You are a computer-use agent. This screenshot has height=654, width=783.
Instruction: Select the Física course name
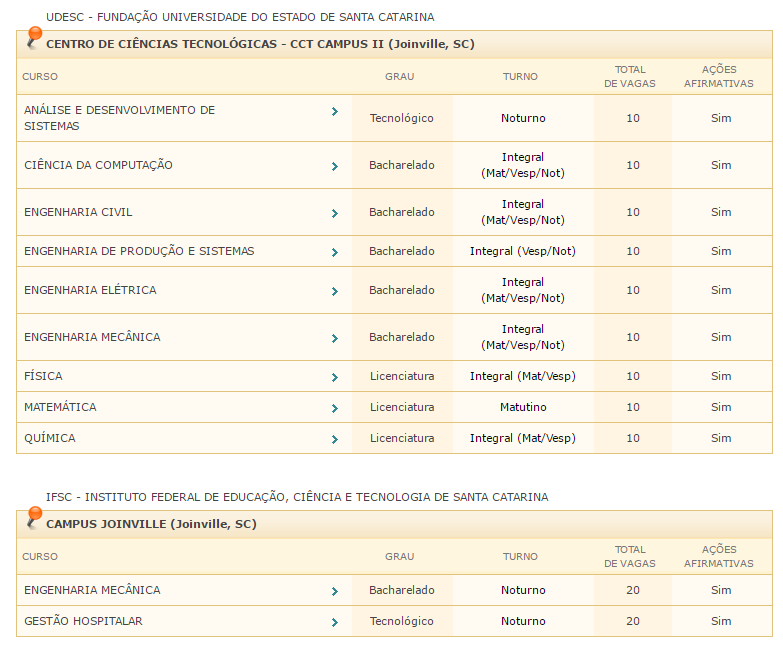click(x=43, y=376)
